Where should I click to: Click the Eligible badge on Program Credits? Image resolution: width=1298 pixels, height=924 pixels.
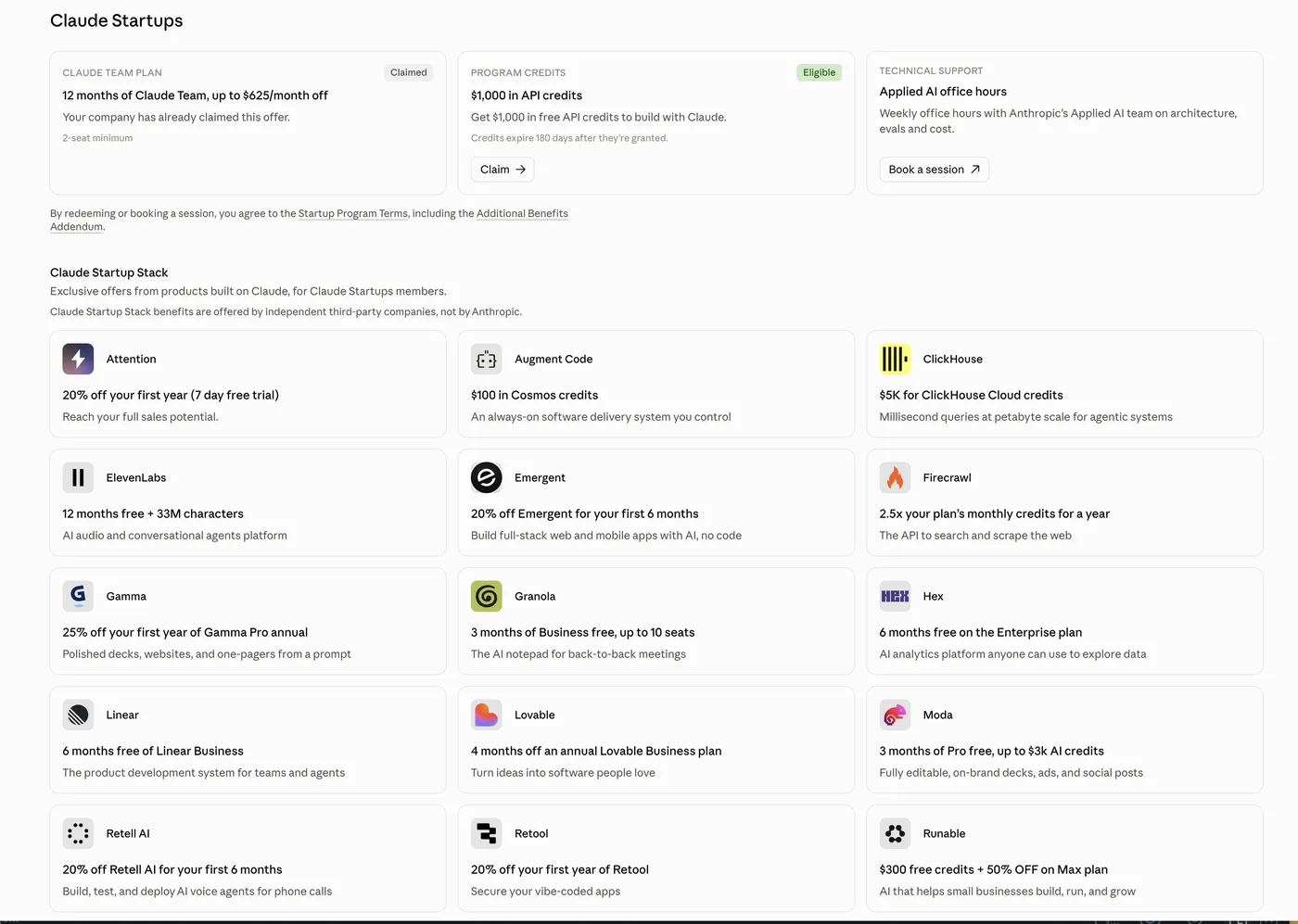pos(819,72)
